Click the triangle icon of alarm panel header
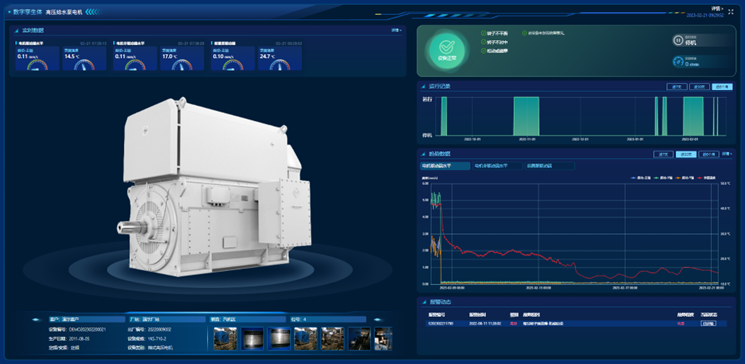 pyautogui.click(x=424, y=302)
